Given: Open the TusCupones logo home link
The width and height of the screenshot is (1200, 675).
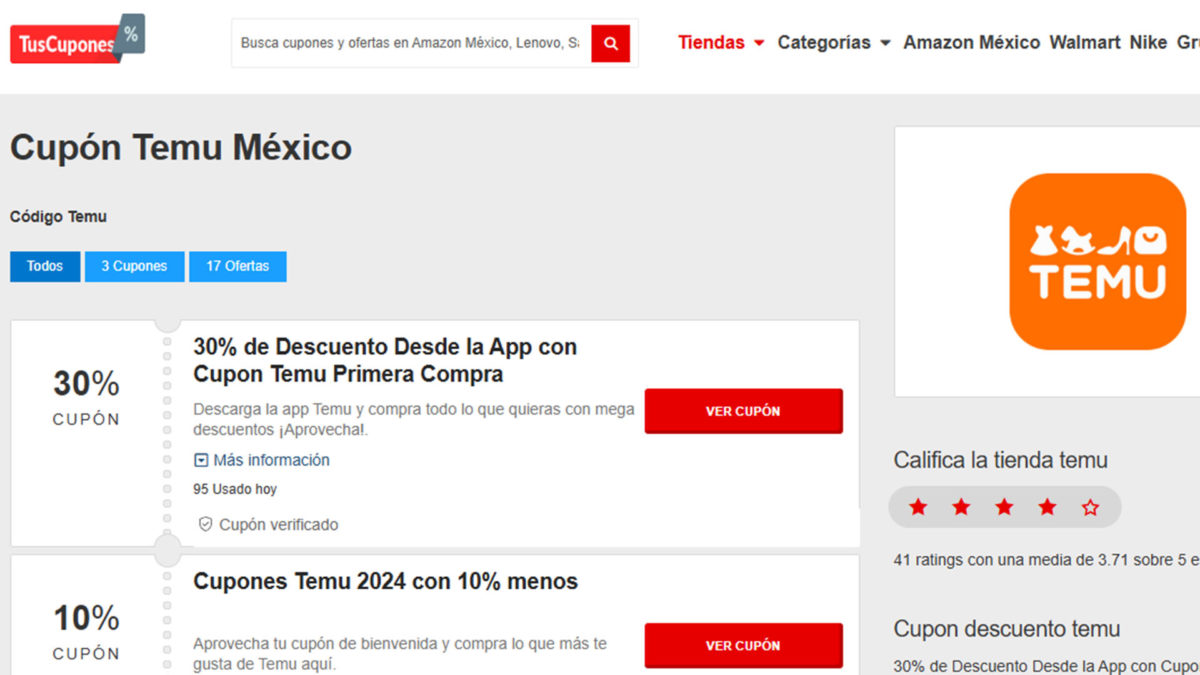Looking at the screenshot, I should tap(78, 40).
